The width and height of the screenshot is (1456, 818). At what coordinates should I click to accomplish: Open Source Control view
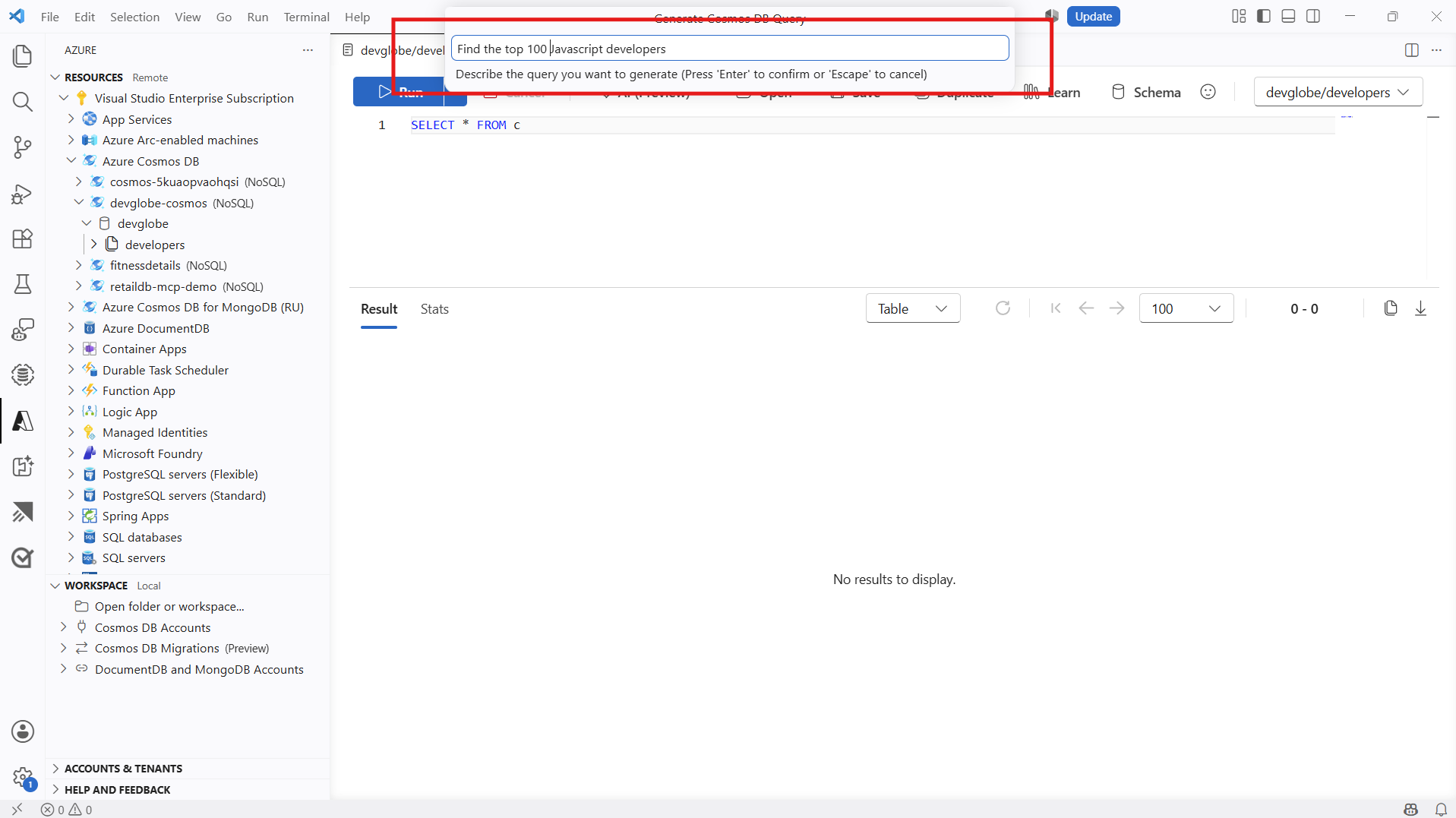pyautogui.click(x=23, y=147)
